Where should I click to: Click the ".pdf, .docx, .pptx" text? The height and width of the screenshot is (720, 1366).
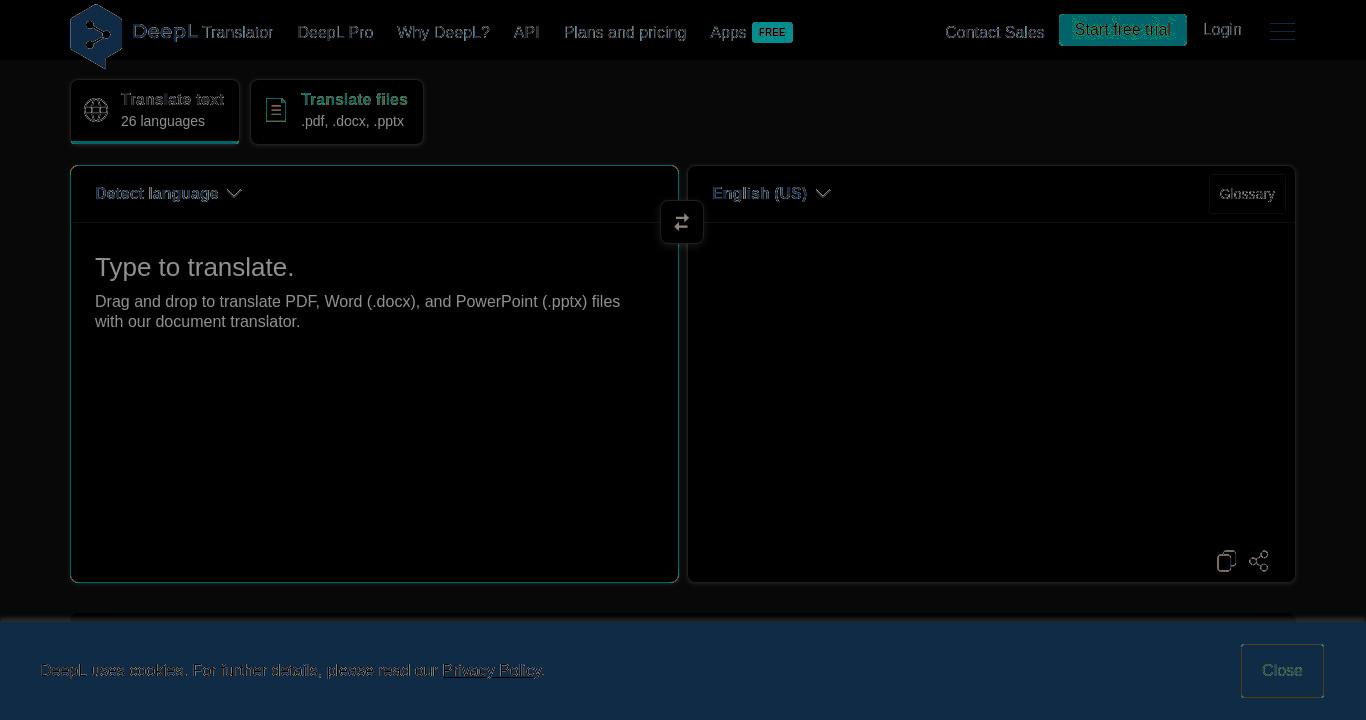(352, 121)
